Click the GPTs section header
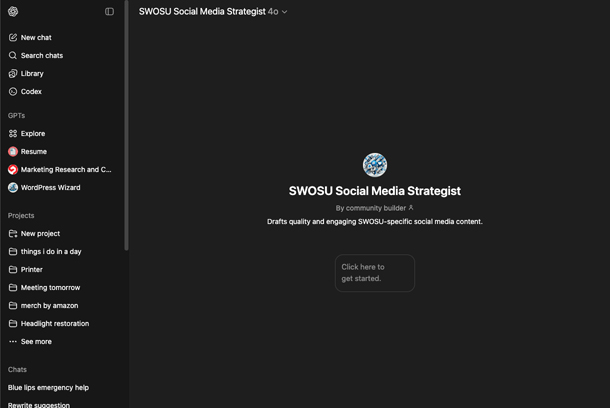Screen dimensions: 610x408 point(16,116)
